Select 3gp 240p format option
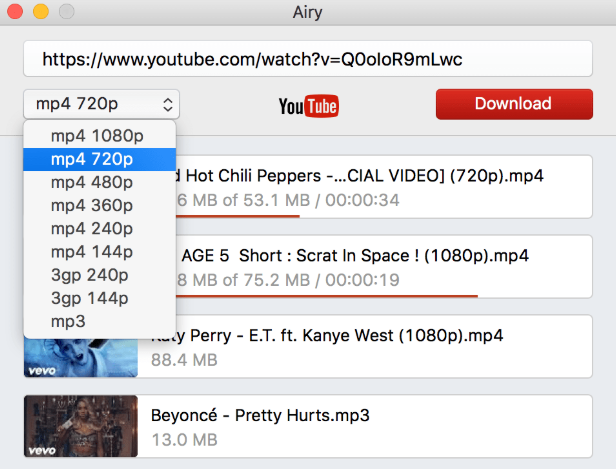 click(99, 275)
